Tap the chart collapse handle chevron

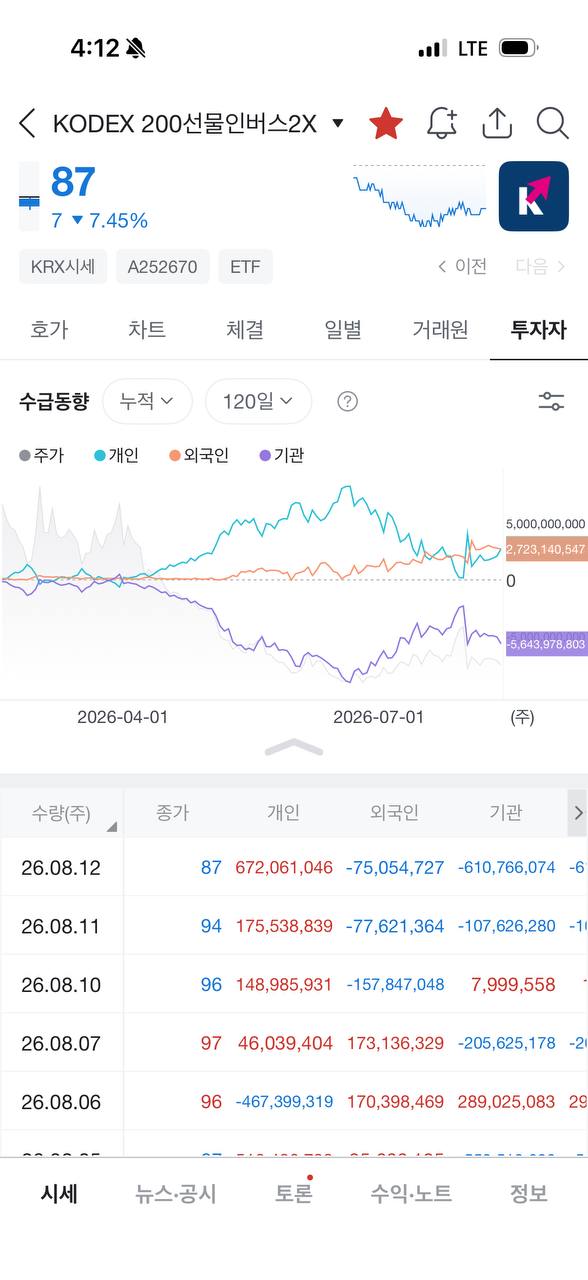point(294,747)
